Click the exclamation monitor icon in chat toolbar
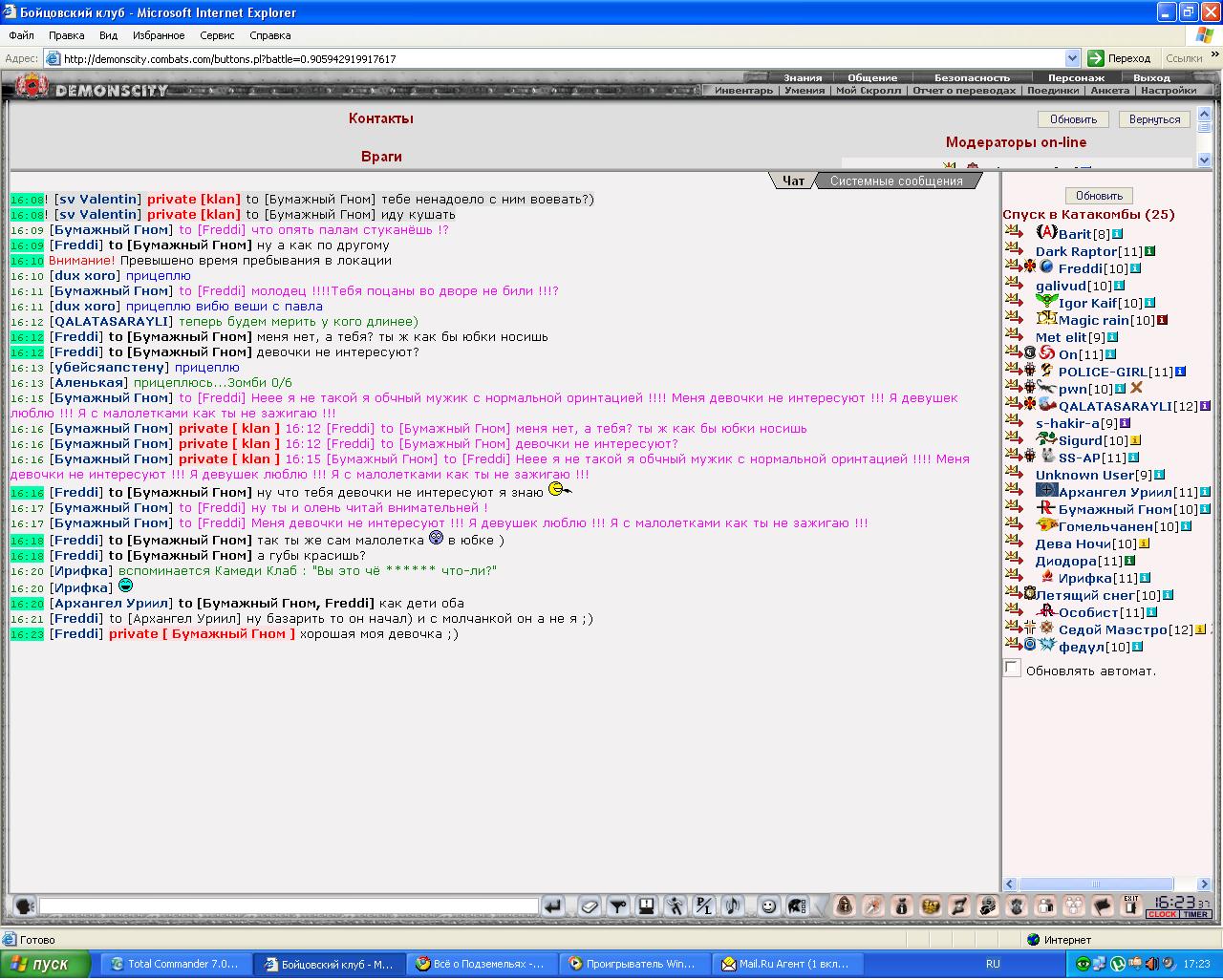Image resolution: width=1223 pixels, height=980 pixels. point(647,905)
